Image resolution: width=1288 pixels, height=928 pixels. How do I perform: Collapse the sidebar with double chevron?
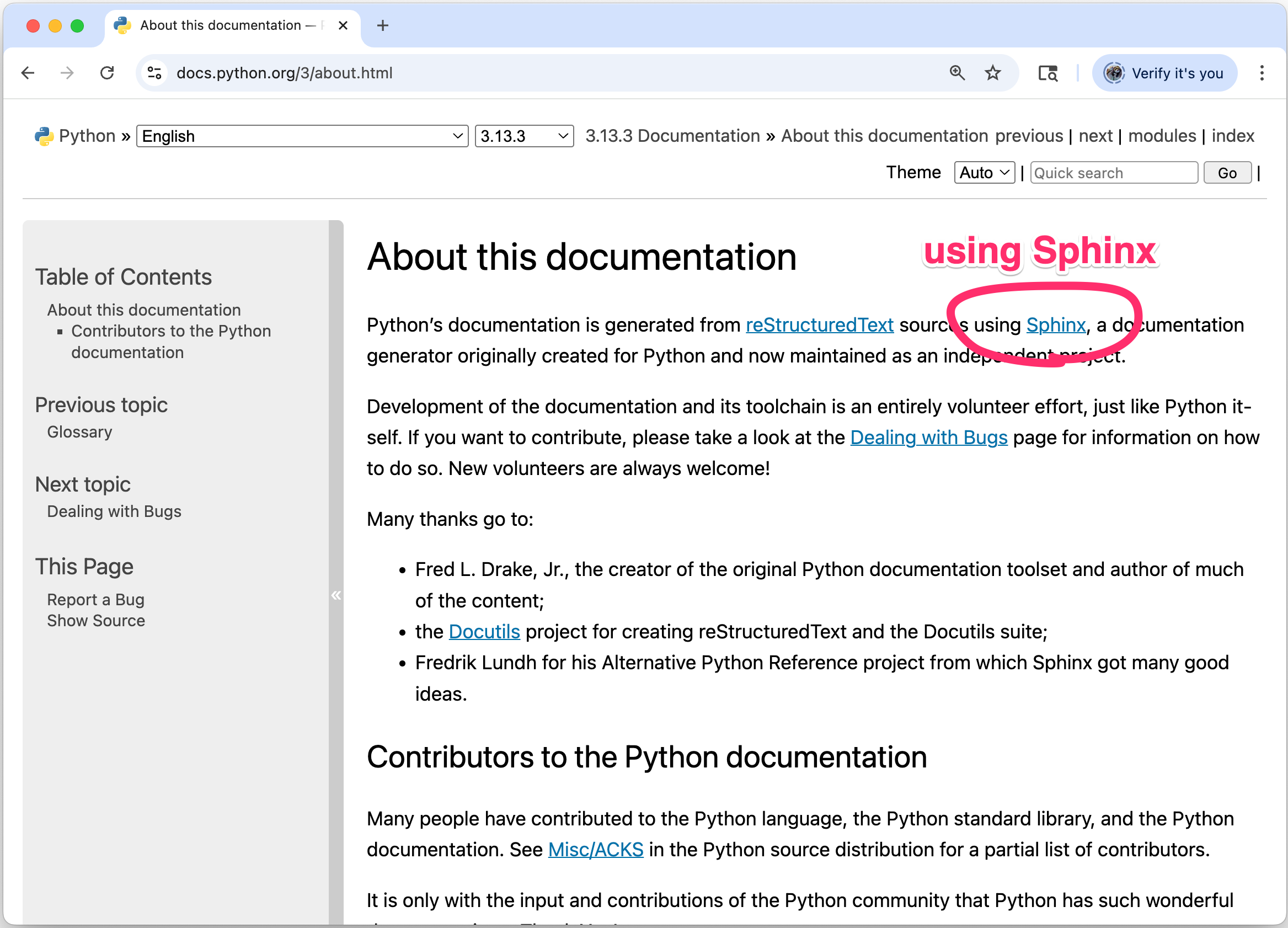(x=335, y=595)
